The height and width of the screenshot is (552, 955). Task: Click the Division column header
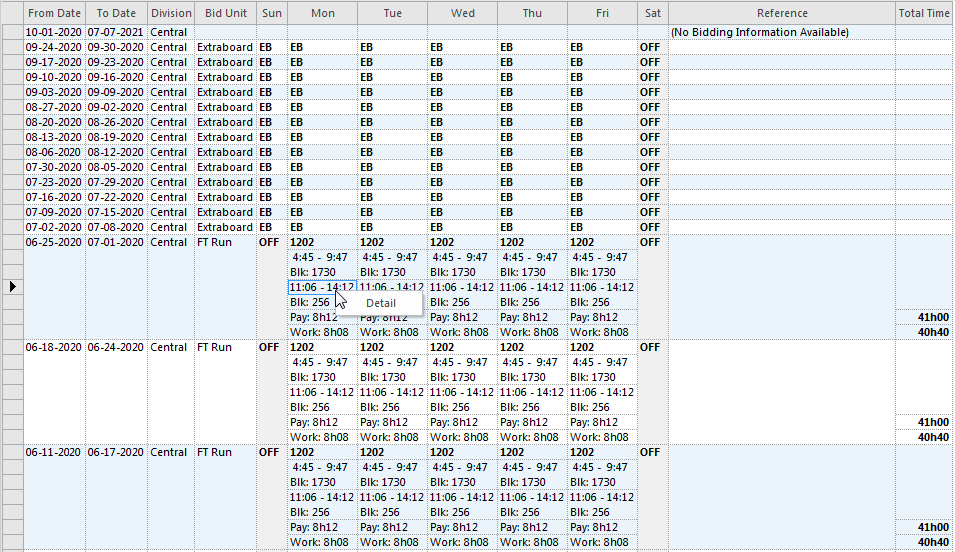click(171, 13)
